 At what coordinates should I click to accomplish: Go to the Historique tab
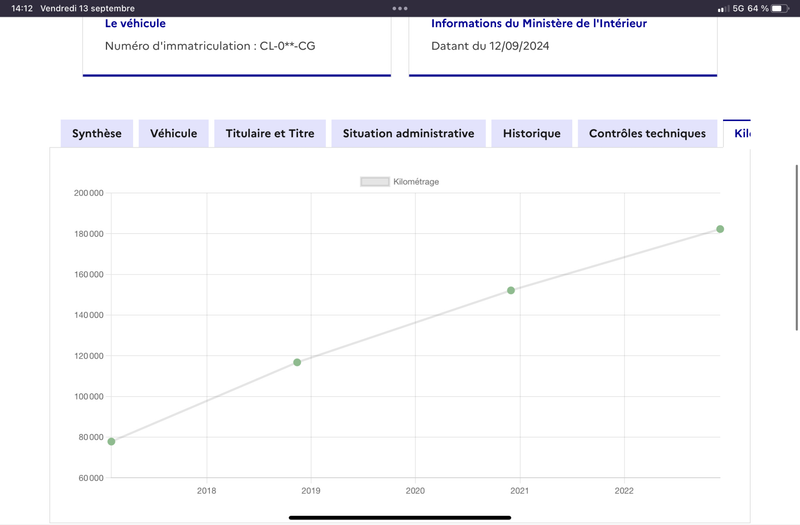532,133
